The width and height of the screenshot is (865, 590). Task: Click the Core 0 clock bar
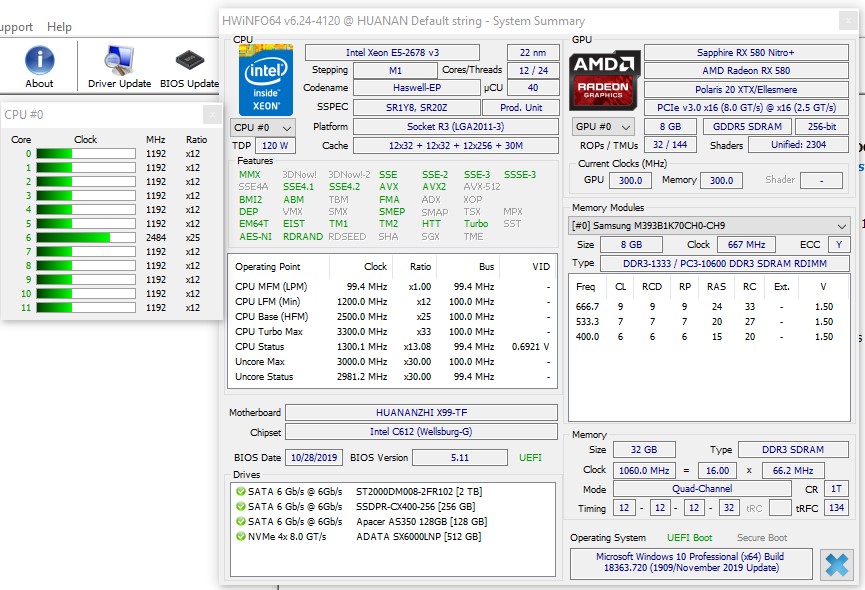coord(86,154)
